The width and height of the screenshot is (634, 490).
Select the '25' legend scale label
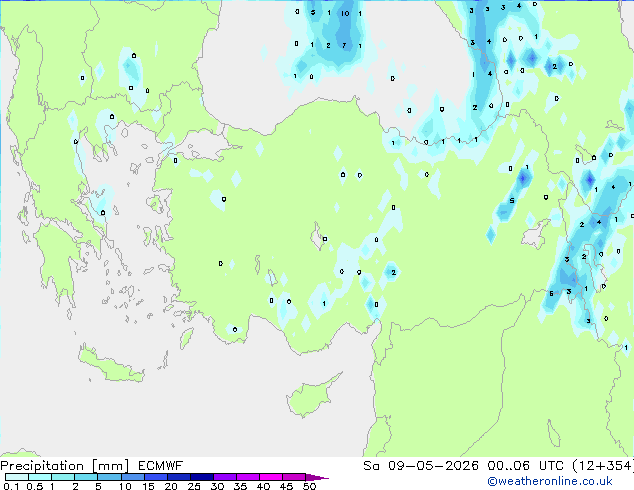point(194,486)
